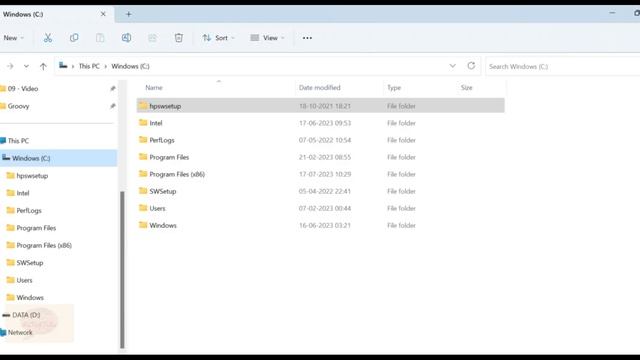Open 09 - Video in sidebar

click(23, 89)
